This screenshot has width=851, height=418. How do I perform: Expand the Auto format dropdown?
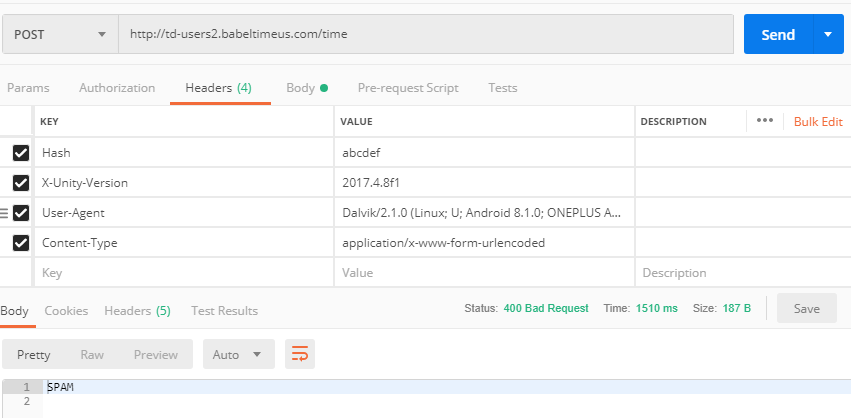tap(239, 354)
